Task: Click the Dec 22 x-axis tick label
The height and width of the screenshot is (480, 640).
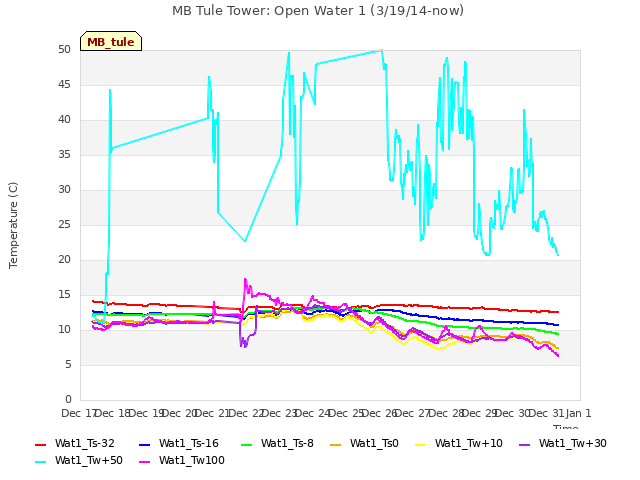Action: click(246, 413)
